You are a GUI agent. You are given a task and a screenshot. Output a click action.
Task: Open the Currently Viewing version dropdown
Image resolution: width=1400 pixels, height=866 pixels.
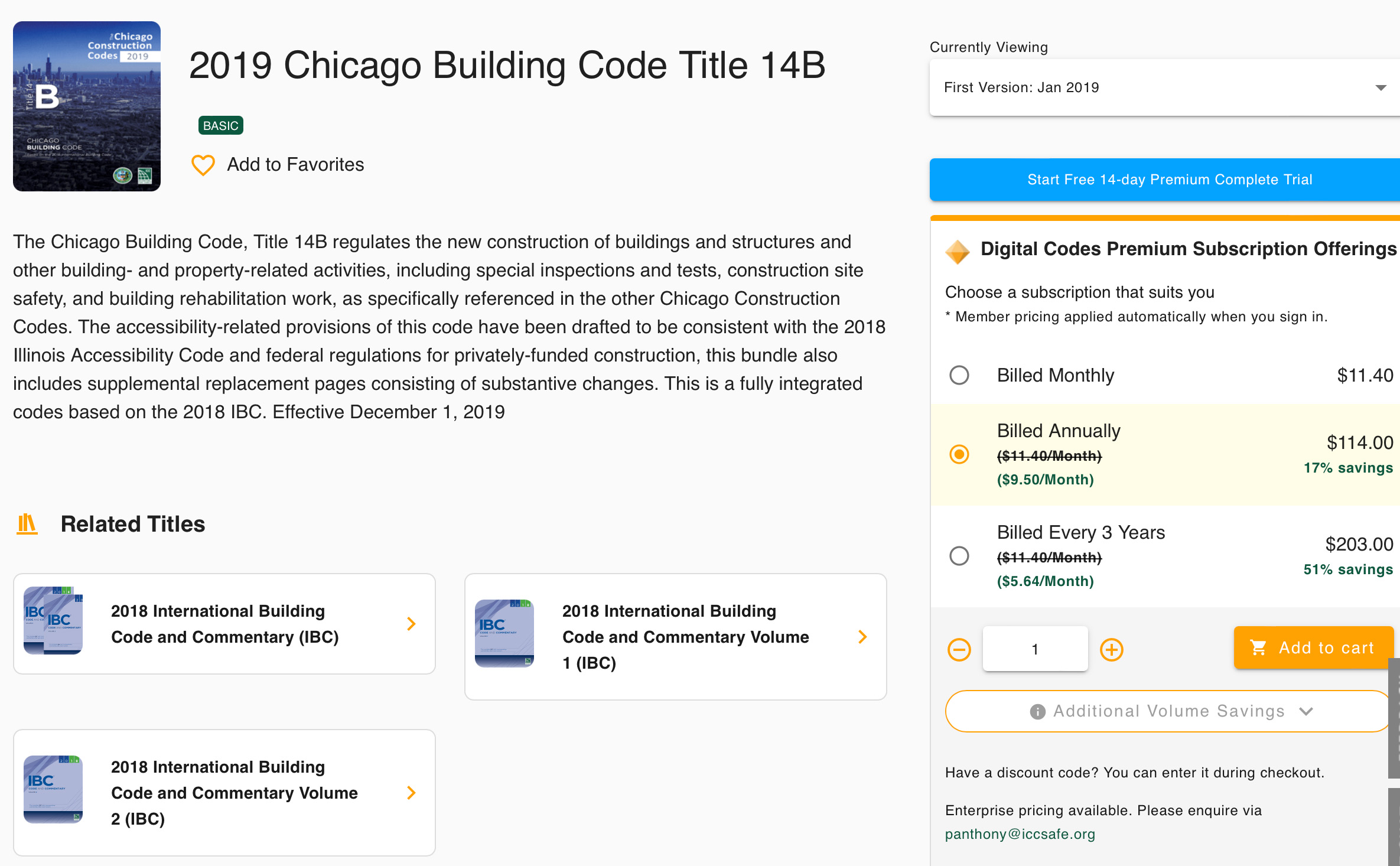pos(1165,87)
